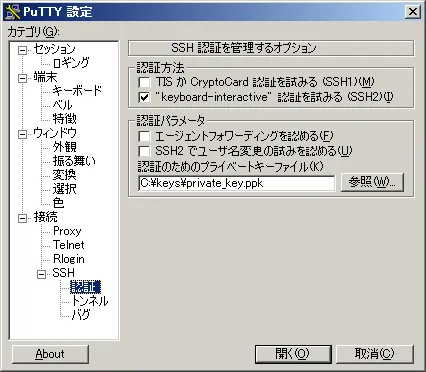The width and height of the screenshot is (426, 372).
Task: Click the private key file path field
Action: click(236, 183)
